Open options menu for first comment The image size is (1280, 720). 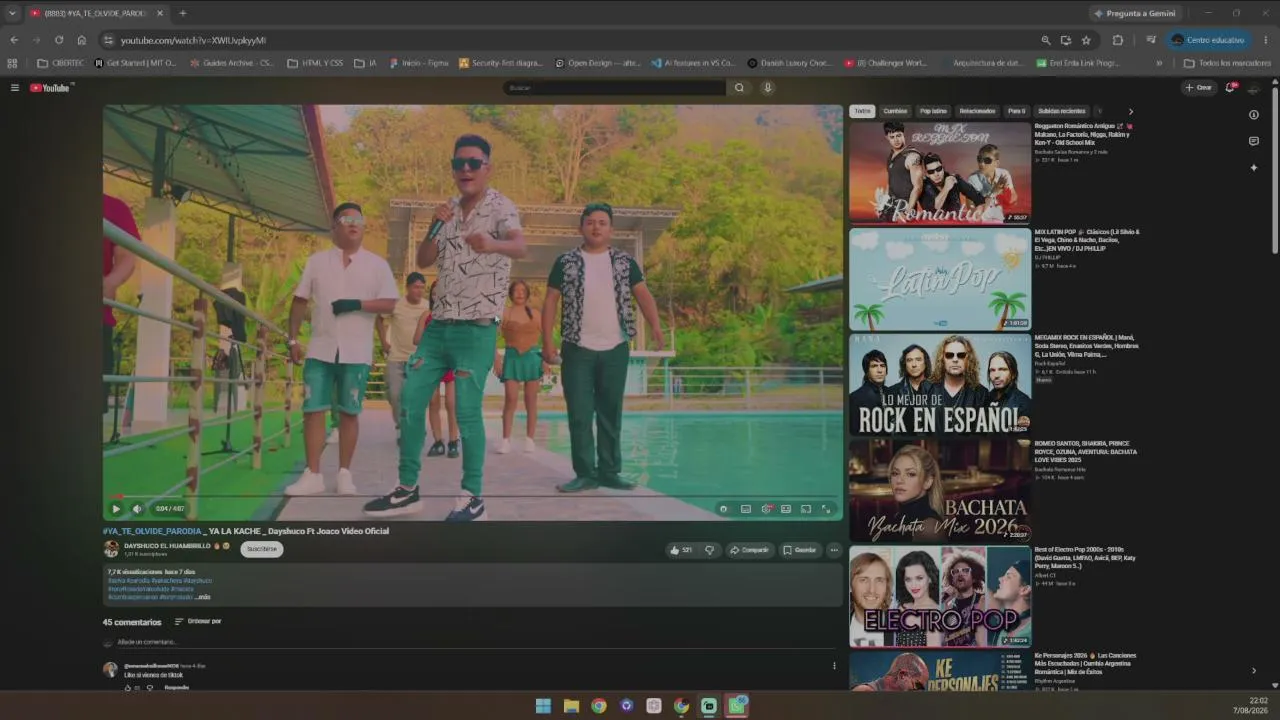834,666
